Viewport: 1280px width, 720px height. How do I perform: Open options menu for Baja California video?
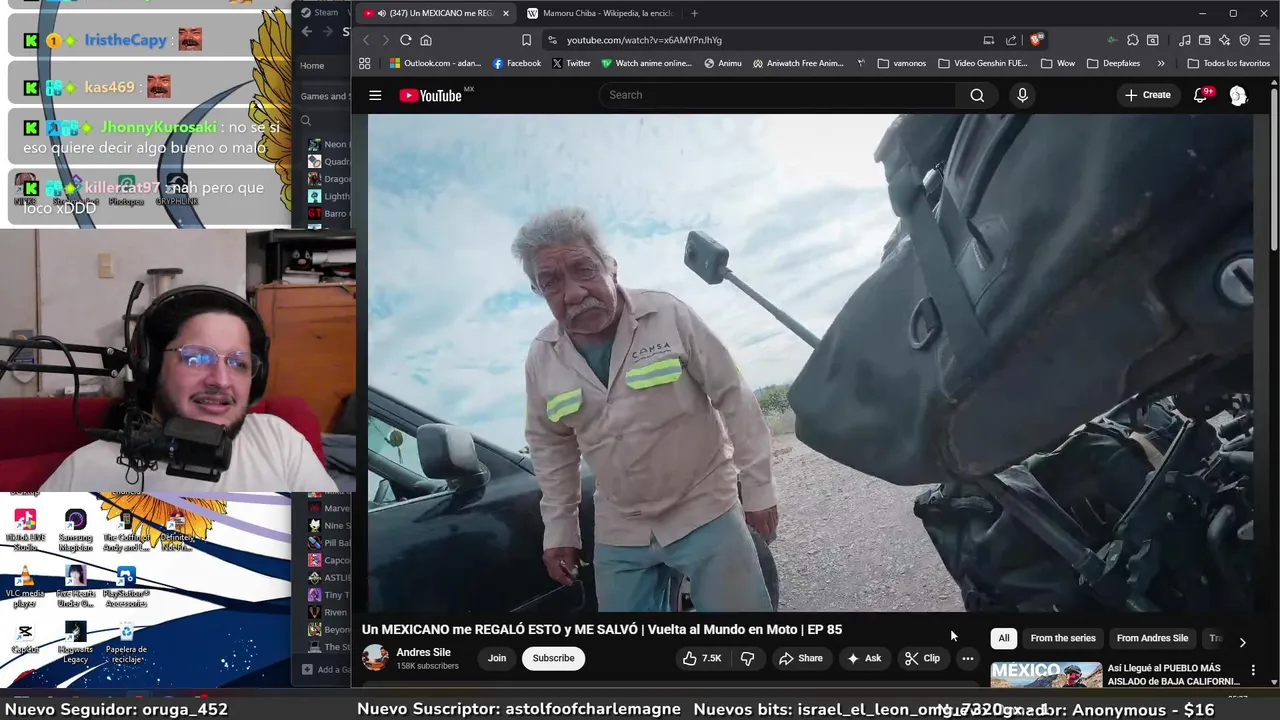coord(1253,670)
